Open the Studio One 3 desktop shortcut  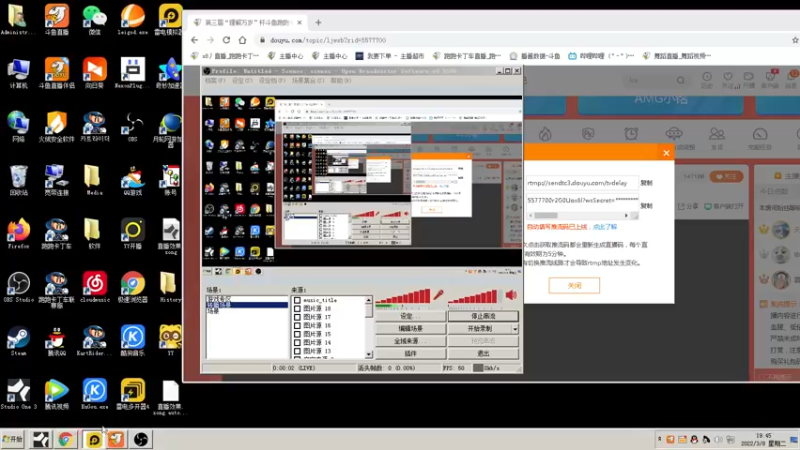(x=18, y=394)
